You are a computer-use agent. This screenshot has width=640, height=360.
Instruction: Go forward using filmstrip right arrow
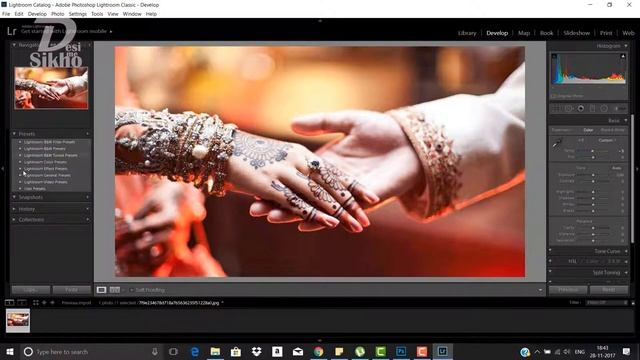(x=52, y=303)
